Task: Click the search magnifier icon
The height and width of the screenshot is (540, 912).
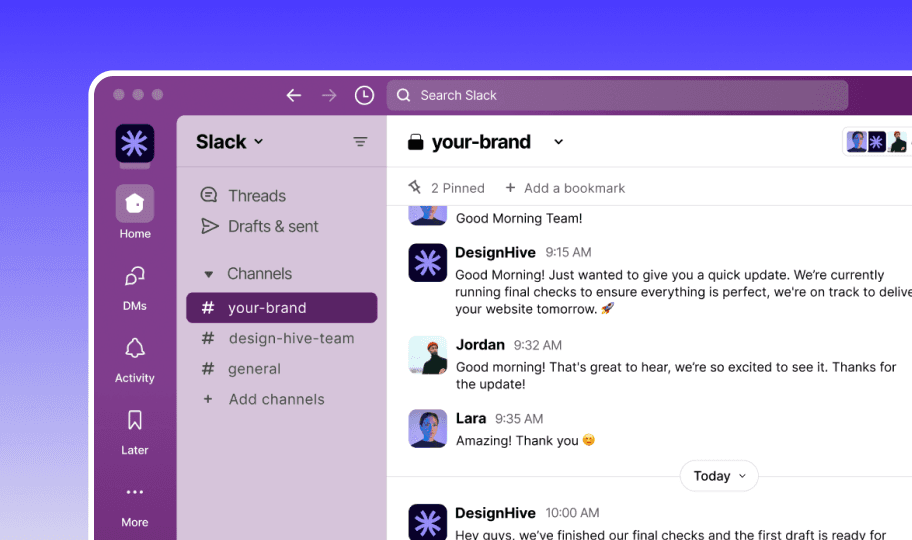Action: click(404, 95)
